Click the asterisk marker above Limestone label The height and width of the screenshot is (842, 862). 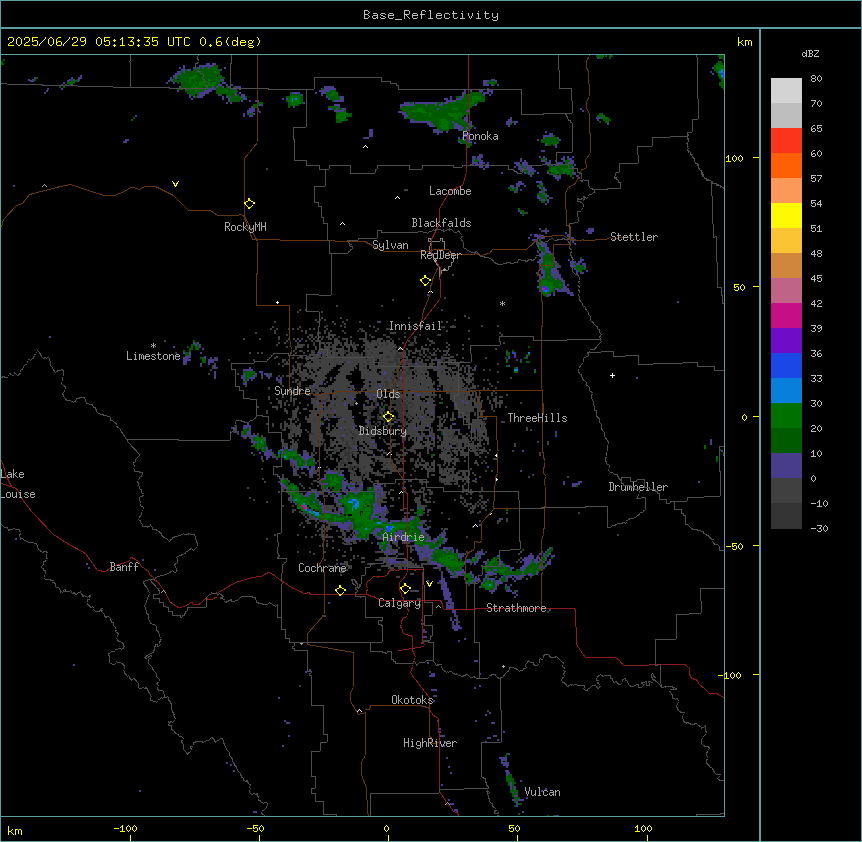coord(153,346)
